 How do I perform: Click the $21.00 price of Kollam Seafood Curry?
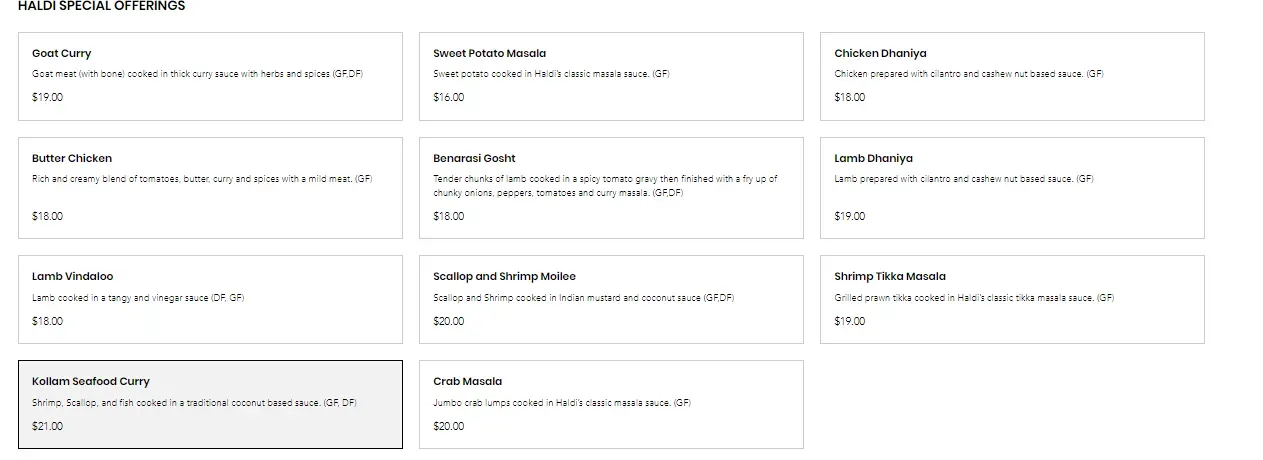pyautogui.click(x=47, y=426)
